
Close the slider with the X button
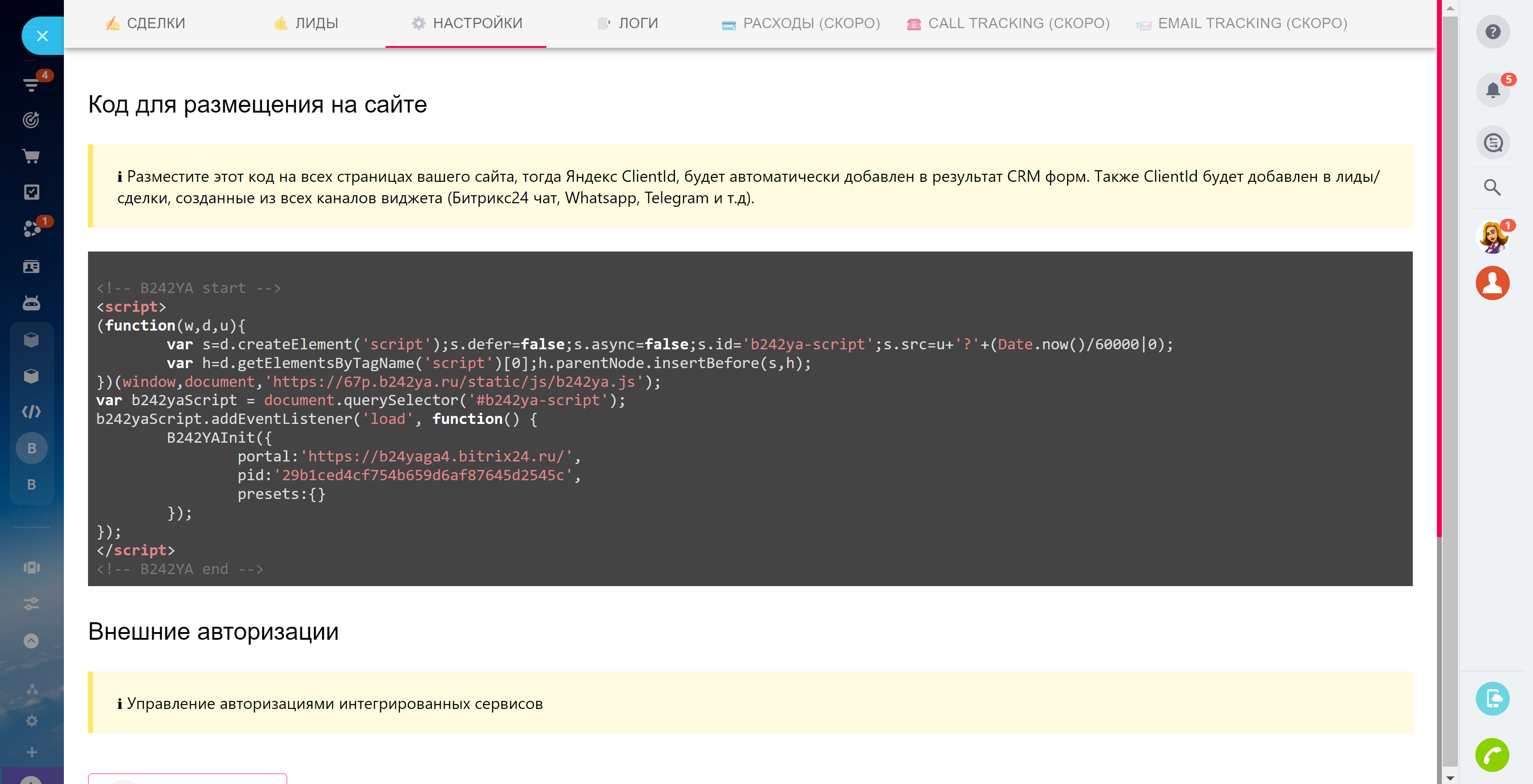[x=42, y=36]
